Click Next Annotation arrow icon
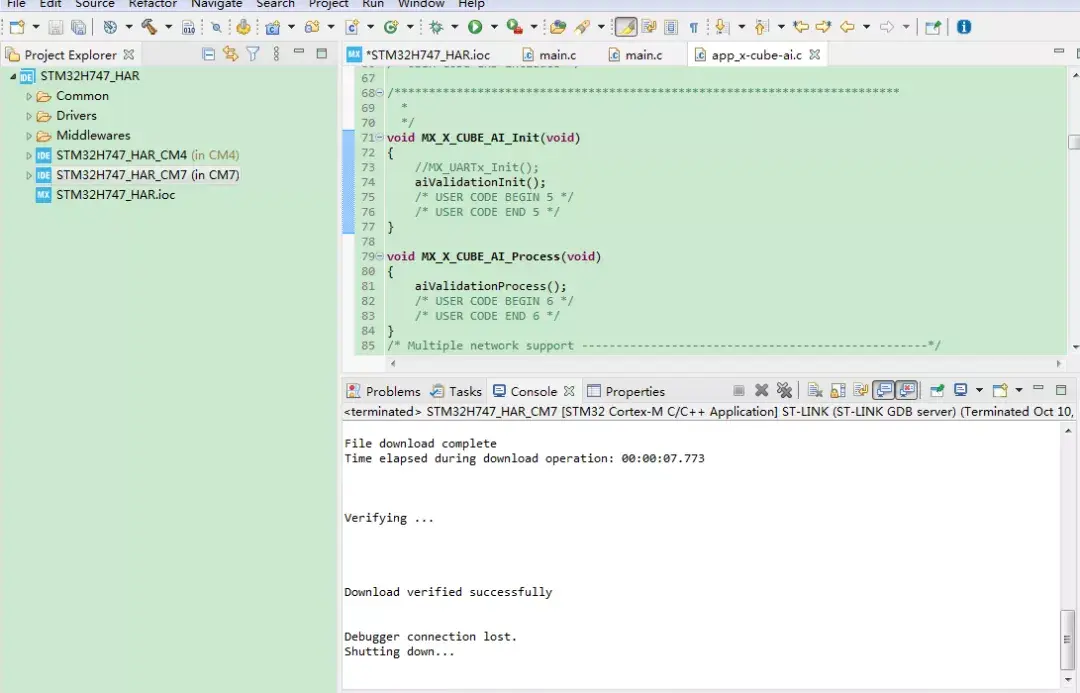The image size is (1080, 693). (x=722, y=28)
